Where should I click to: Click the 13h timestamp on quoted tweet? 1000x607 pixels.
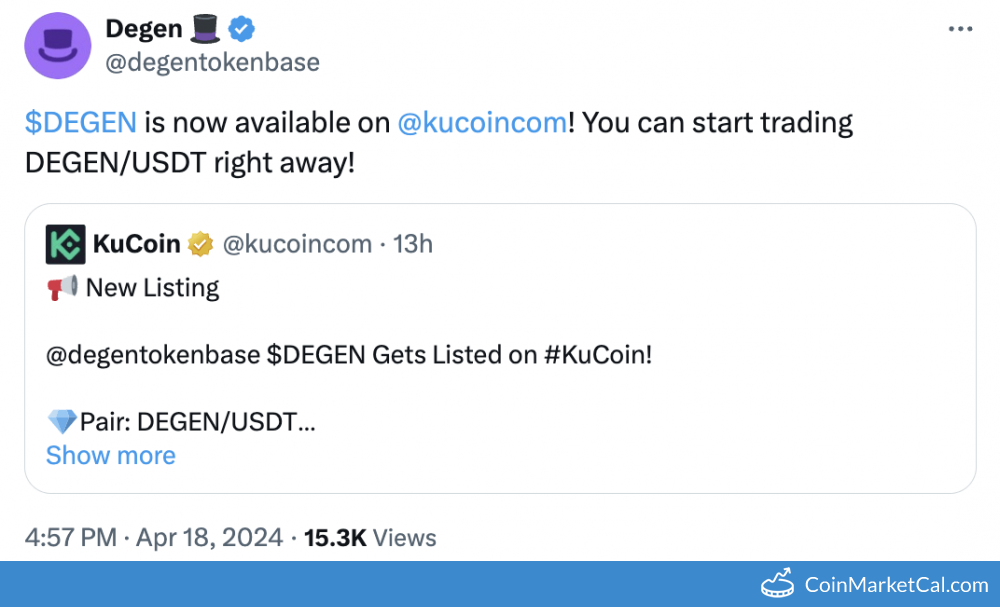pos(412,243)
